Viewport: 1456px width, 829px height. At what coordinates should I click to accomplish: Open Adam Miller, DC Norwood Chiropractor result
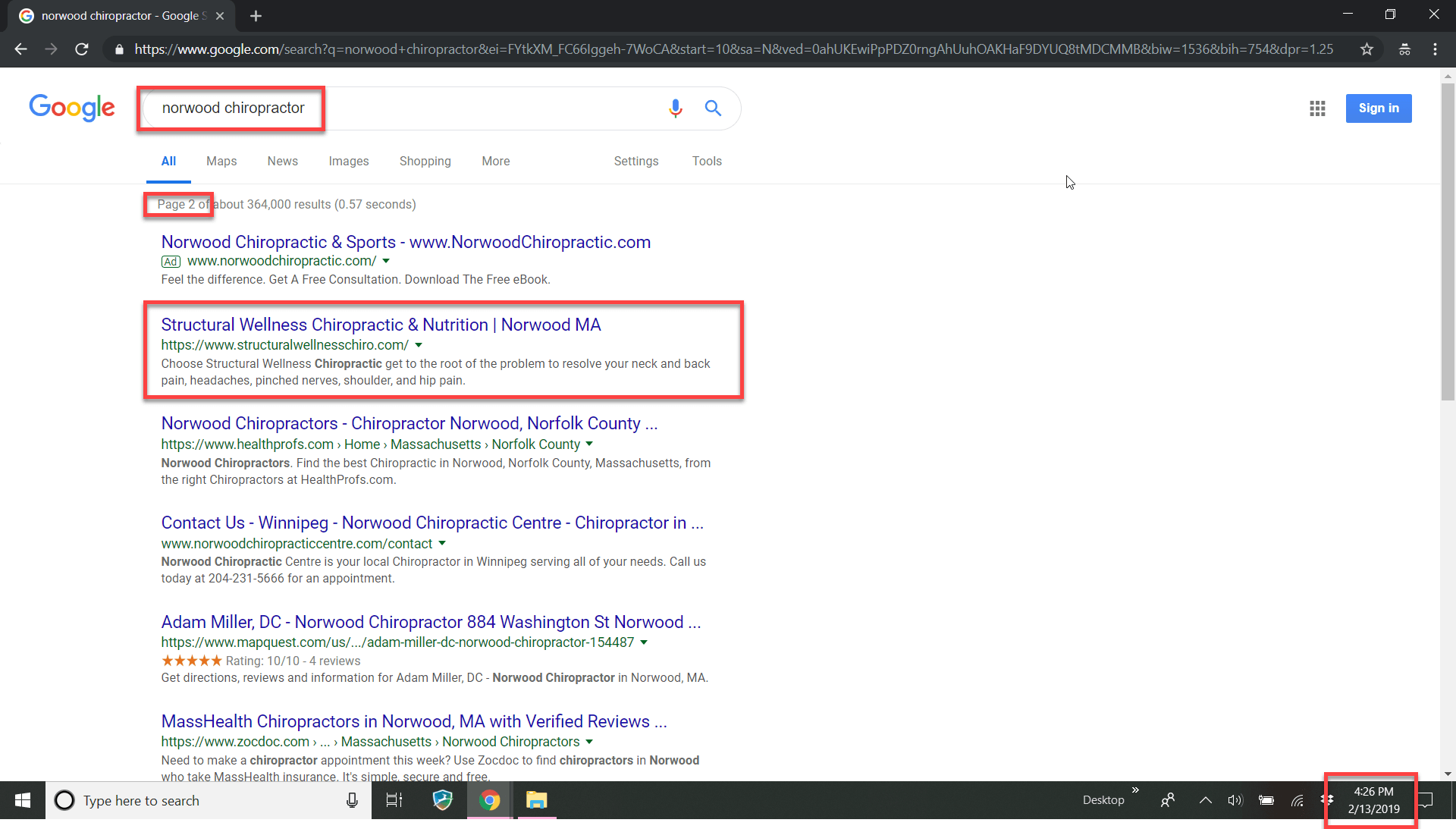click(431, 622)
